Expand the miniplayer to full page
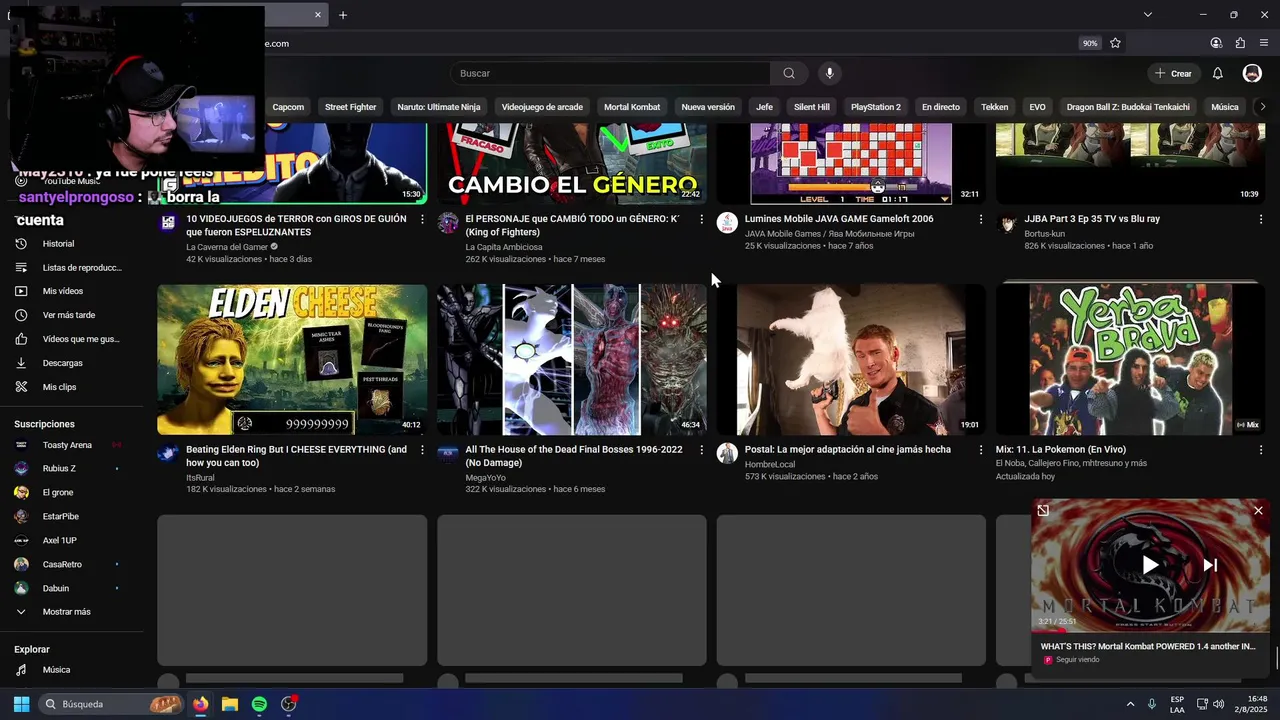The width and height of the screenshot is (1280, 720). tap(1043, 511)
